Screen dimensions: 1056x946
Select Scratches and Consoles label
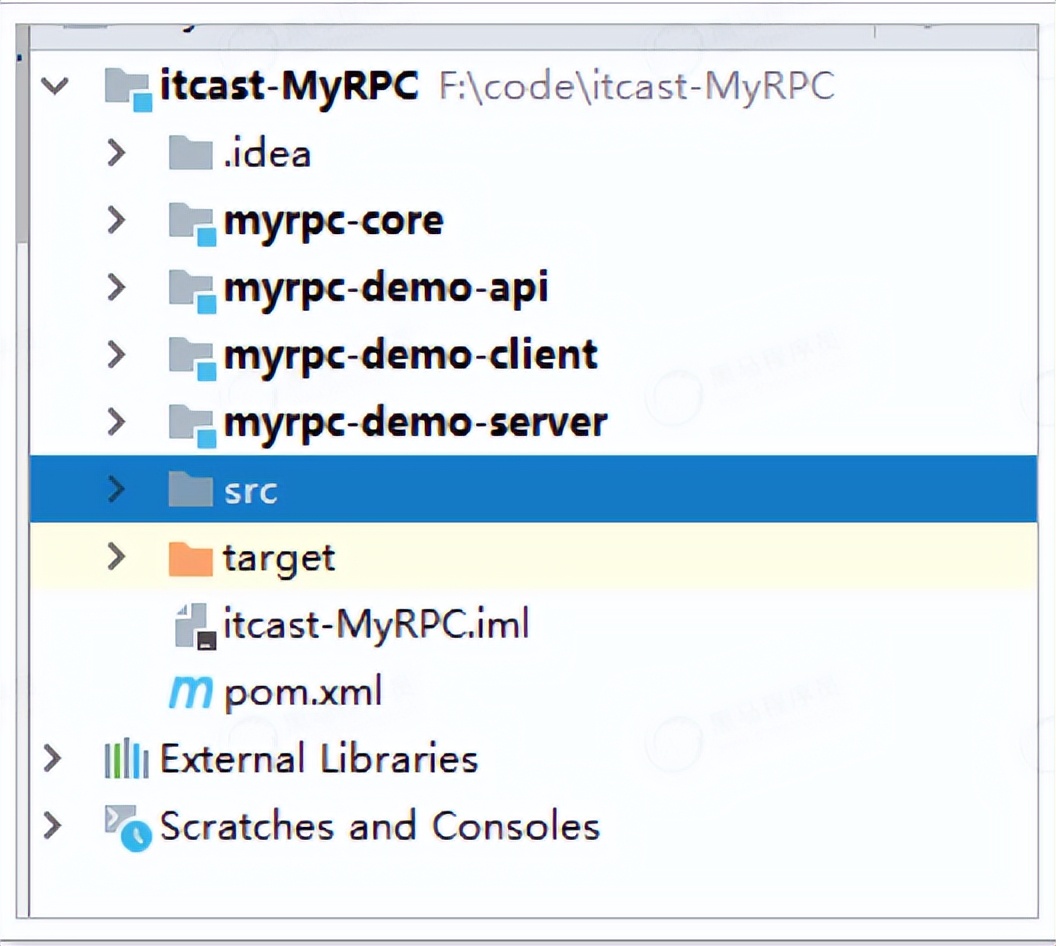380,826
